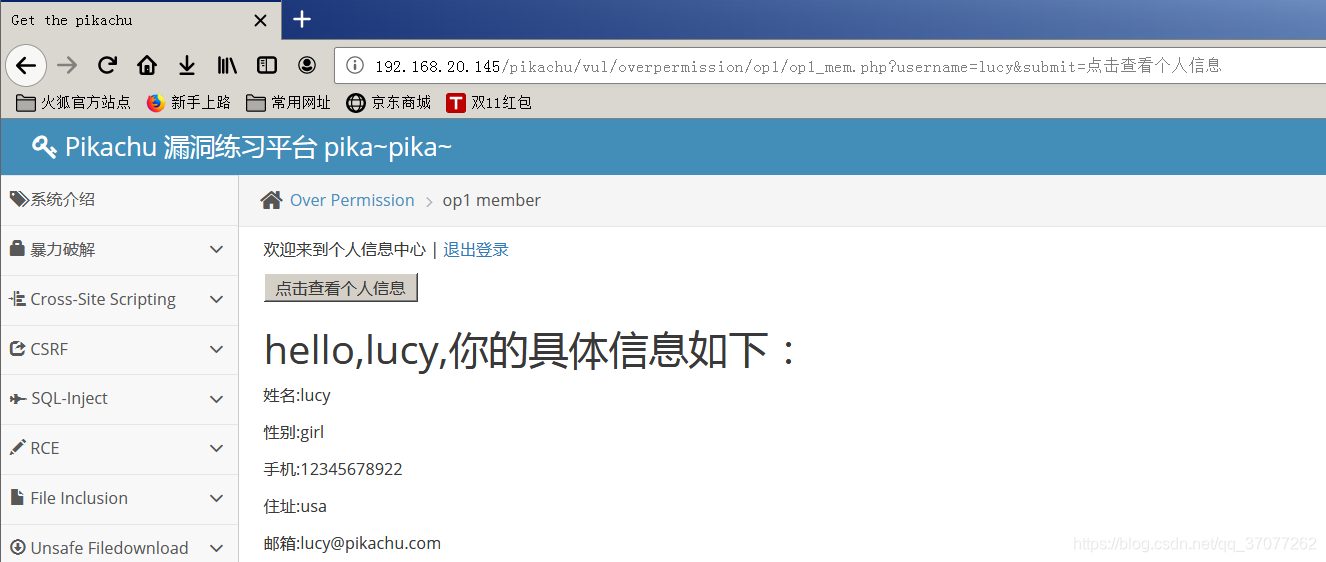Open the Firefox account icon
Viewport: 1326px width, 562px height.
pos(307,66)
